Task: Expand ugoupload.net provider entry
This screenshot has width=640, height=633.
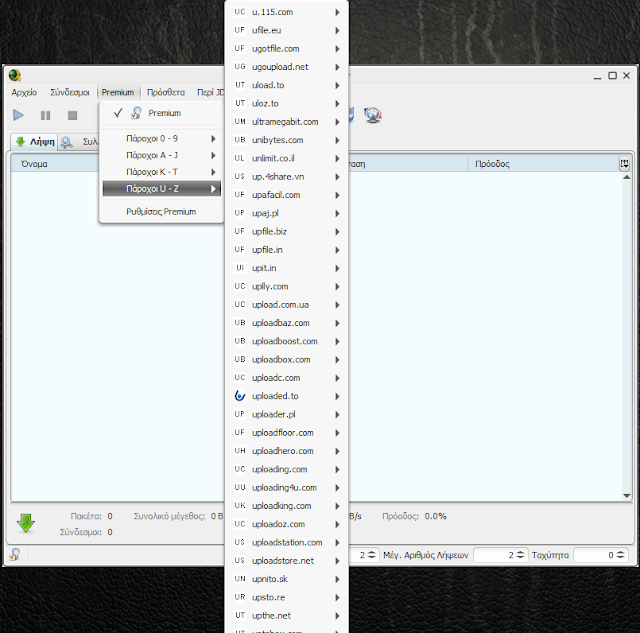Action: click(x=287, y=67)
